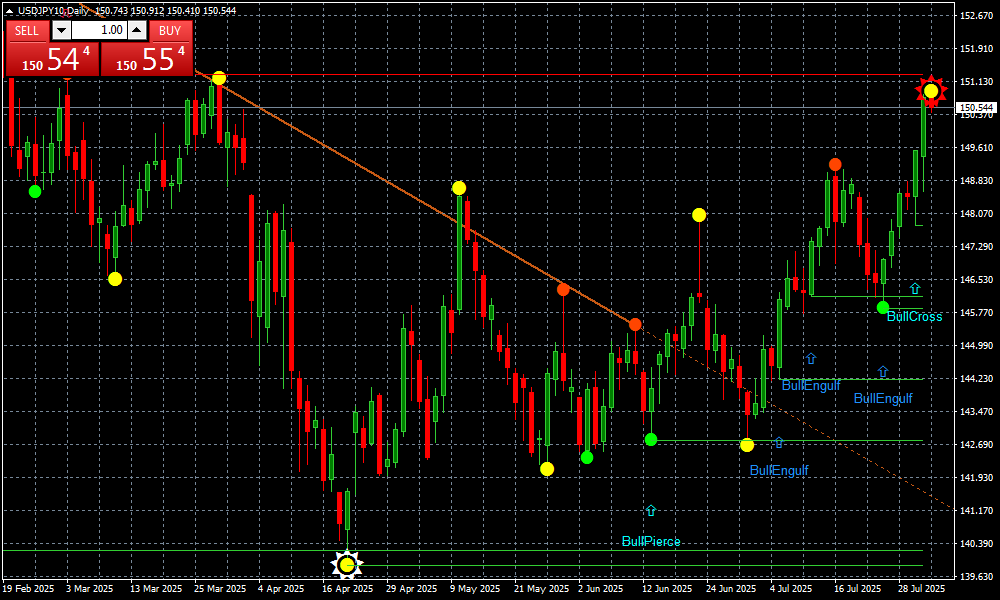Click the up arrow above BullCross label

click(x=914, y=288)
